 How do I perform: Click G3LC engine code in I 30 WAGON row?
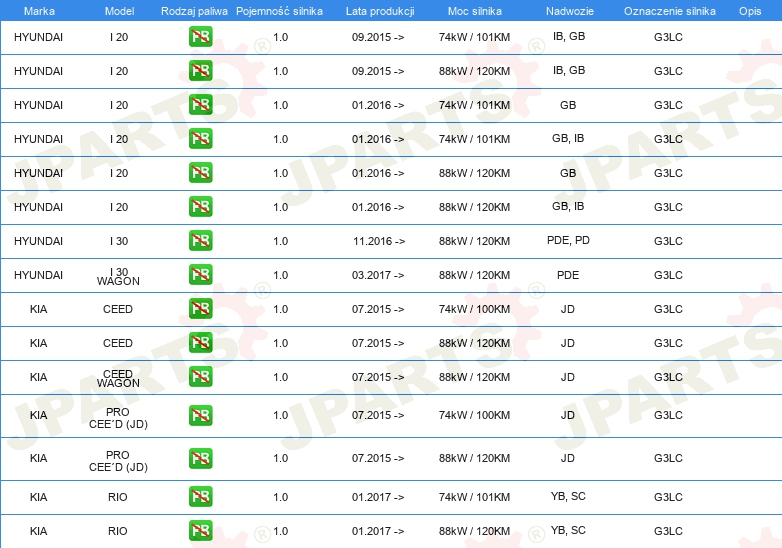(x=668, y=275)
